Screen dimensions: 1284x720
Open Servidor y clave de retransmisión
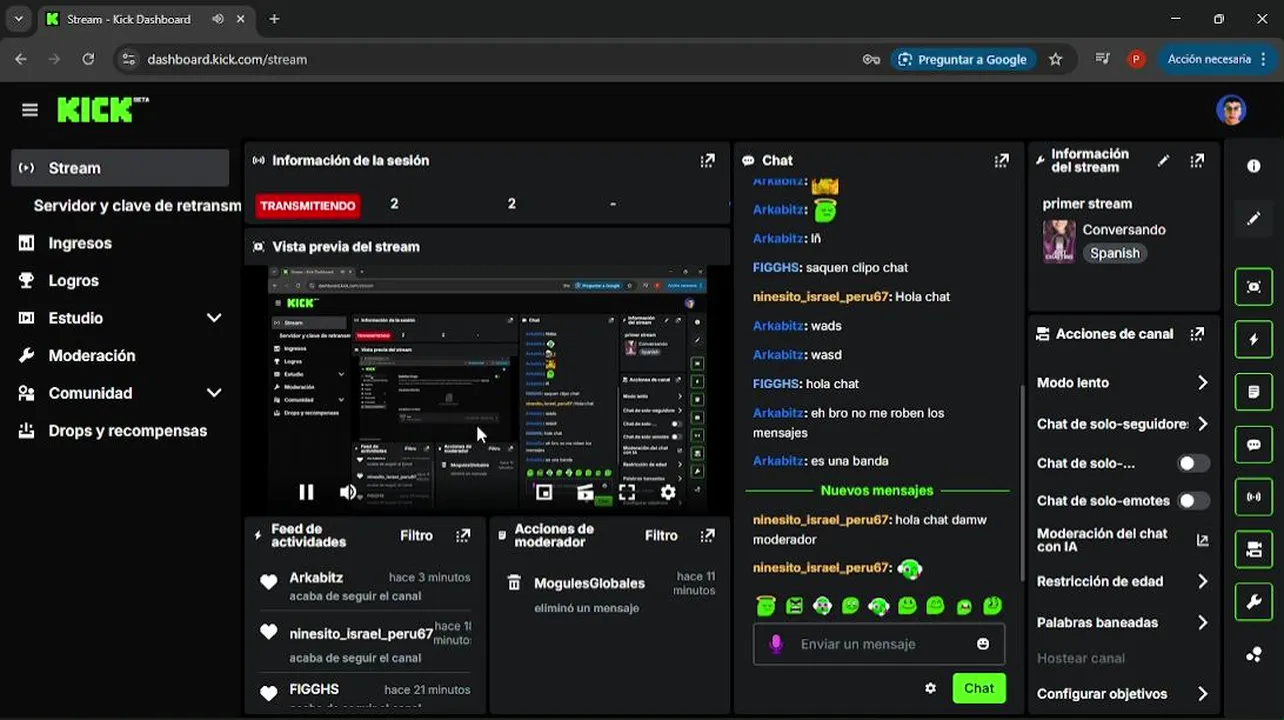[x=137, y=206]
